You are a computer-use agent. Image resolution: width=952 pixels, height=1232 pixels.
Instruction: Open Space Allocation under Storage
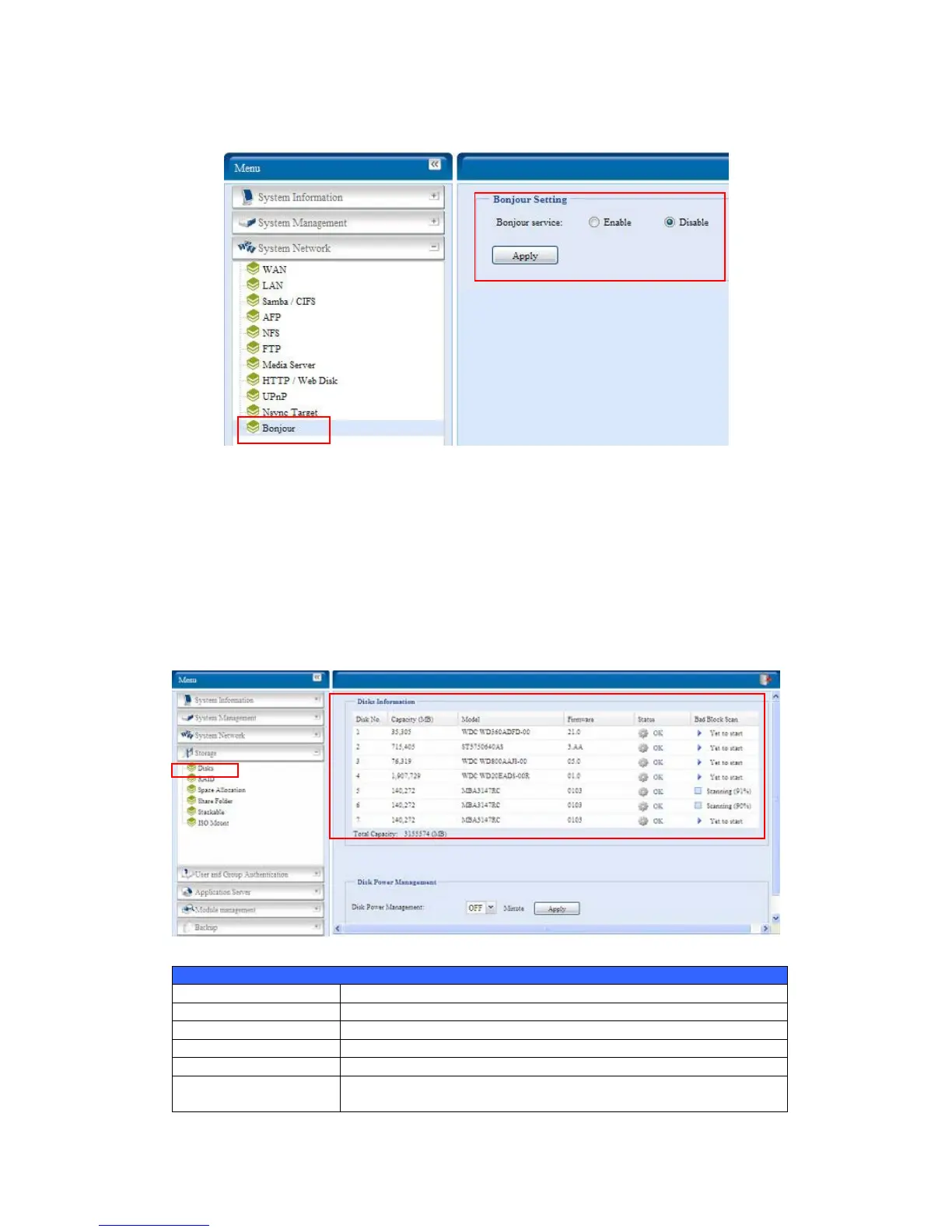tap(221, 789)
